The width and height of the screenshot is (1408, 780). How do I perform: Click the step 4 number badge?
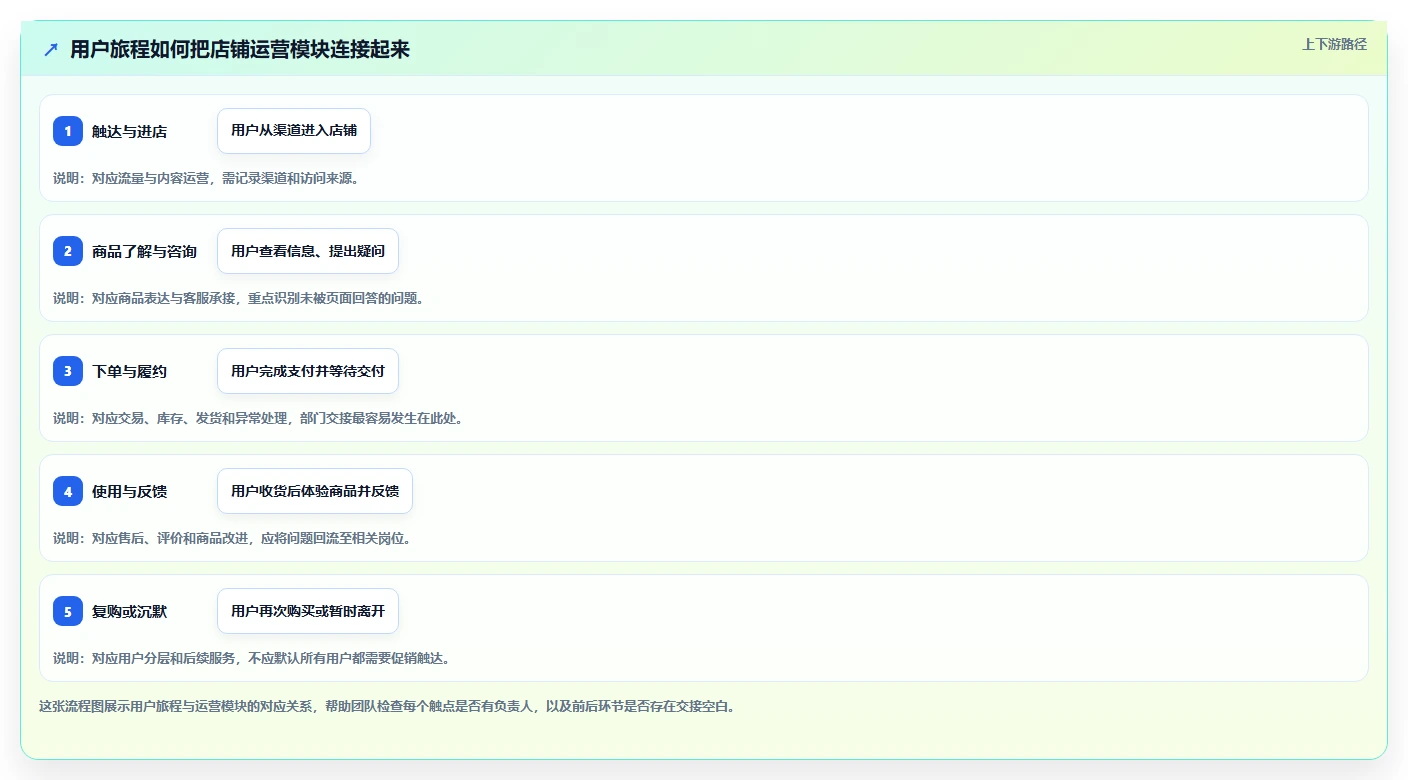[x=68, y=491]
